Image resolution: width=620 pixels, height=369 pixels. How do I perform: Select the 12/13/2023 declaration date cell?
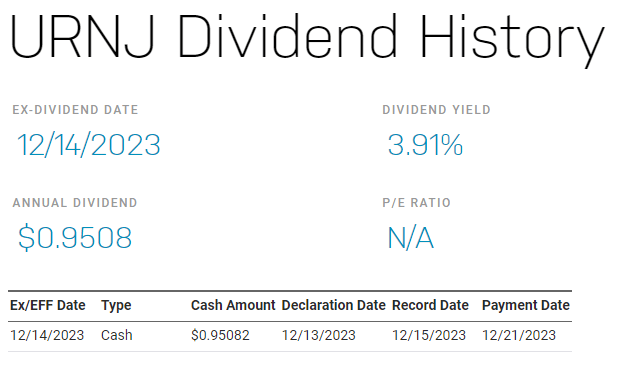tap(319, 335)
